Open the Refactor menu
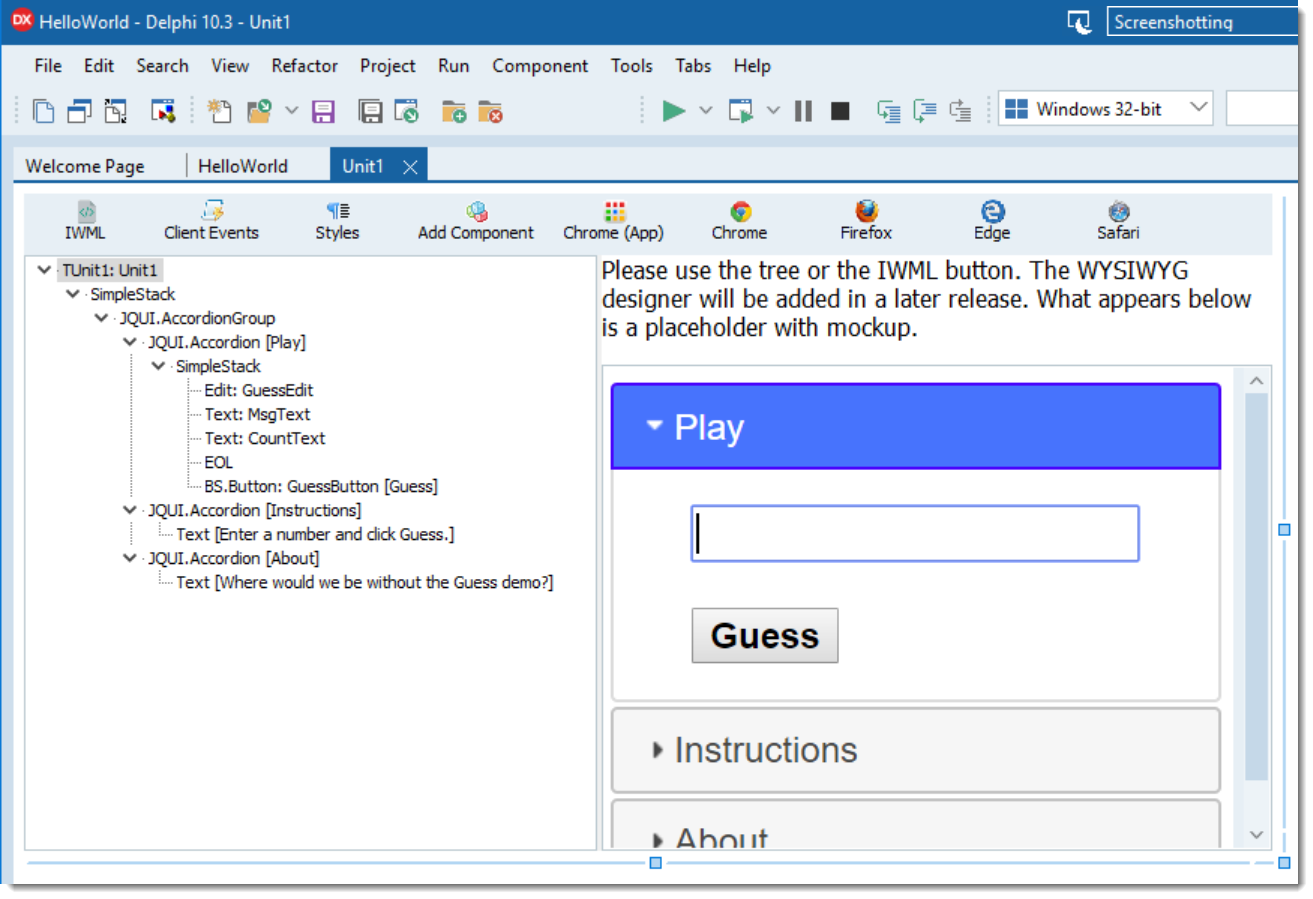The height and width of the screenshot is (899, 1313). click(304, 66)
